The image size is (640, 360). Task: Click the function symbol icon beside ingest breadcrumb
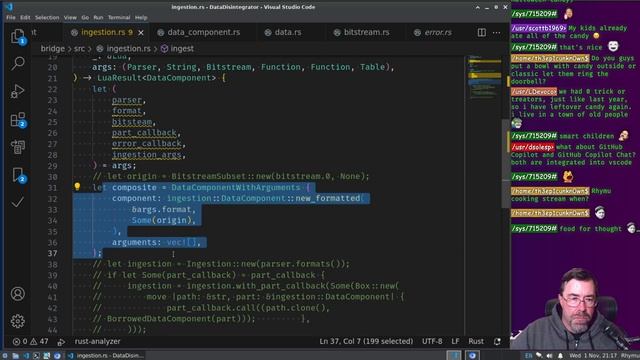click(x=164, y=49)
